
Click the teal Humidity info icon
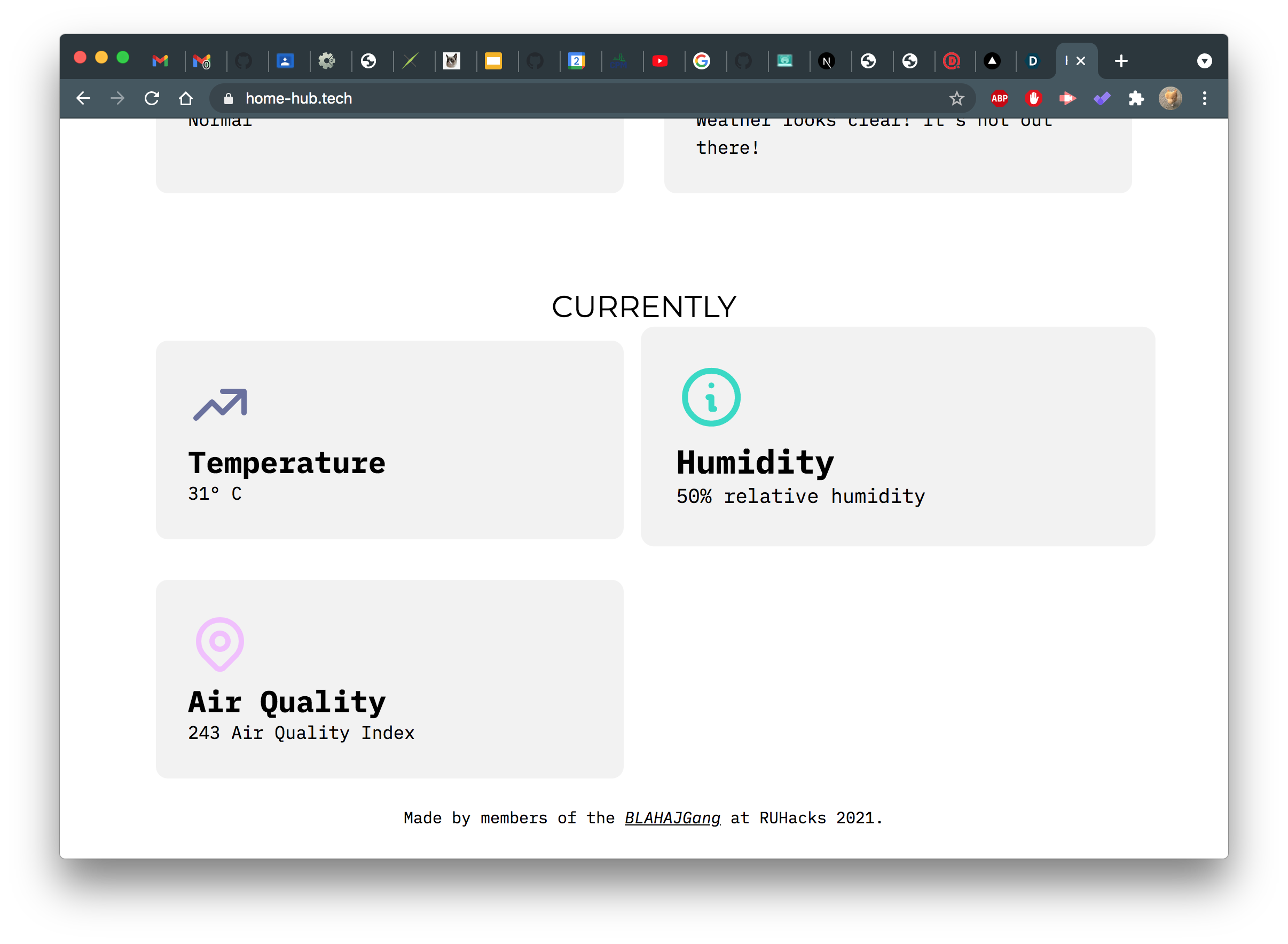711,397
